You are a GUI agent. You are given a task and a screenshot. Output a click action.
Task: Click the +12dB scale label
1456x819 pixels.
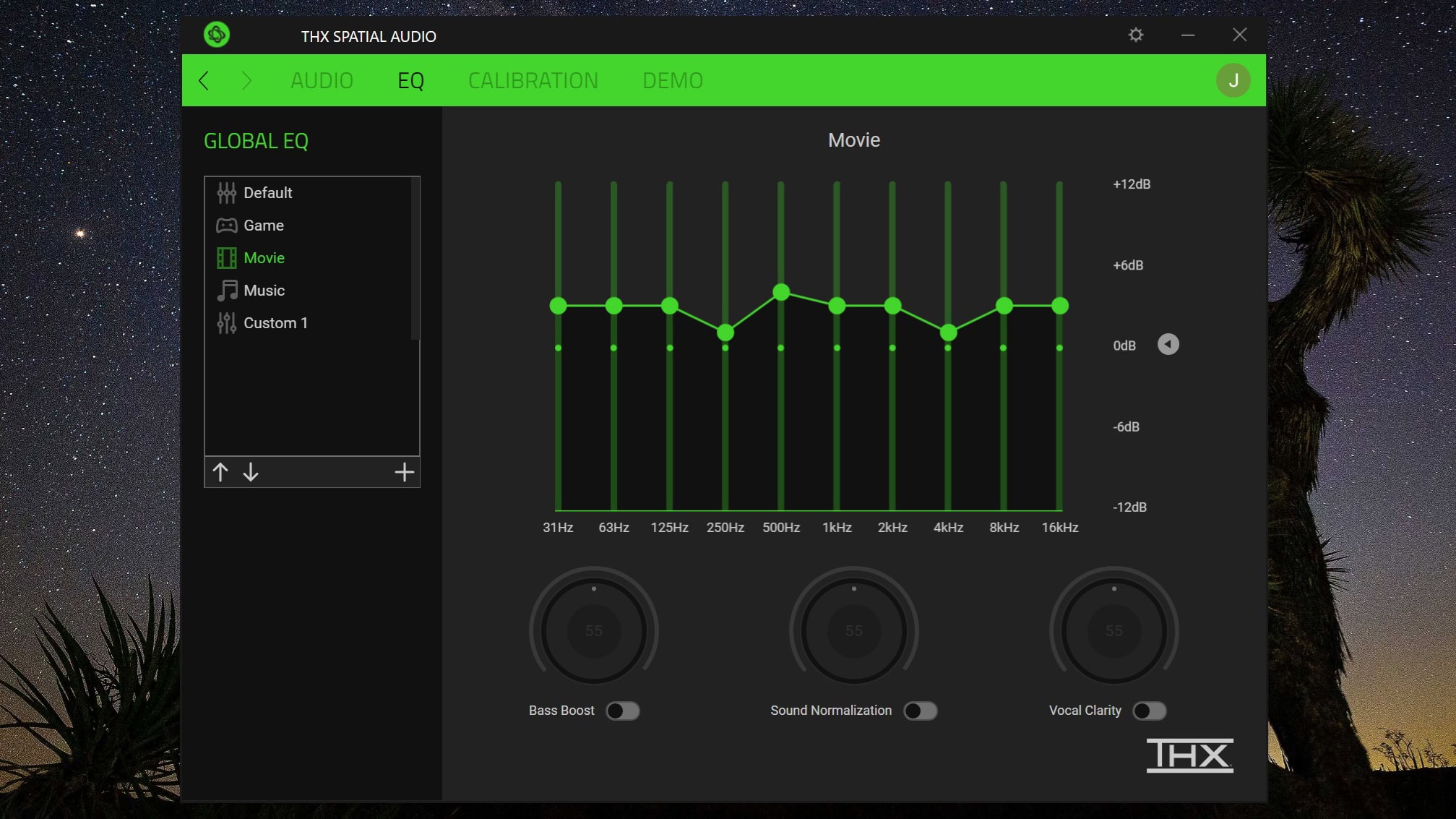(x=1132, y=184)
